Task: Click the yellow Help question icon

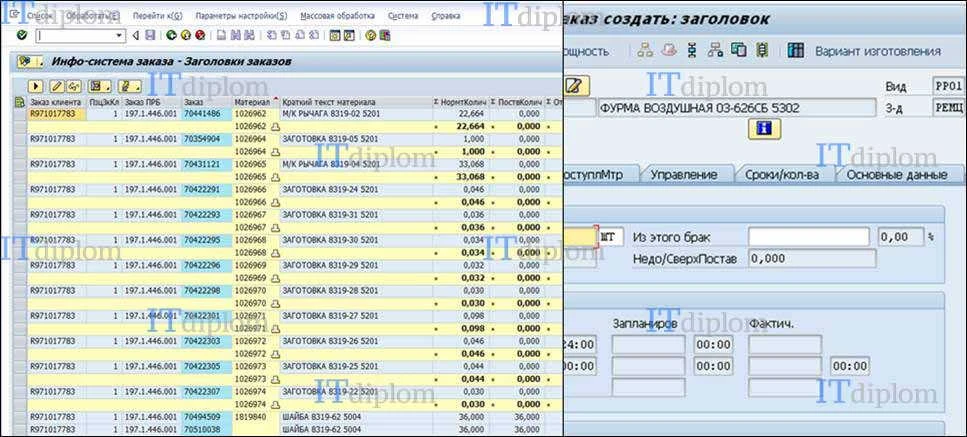Action: pyautogui.click(x=371, y=36)
